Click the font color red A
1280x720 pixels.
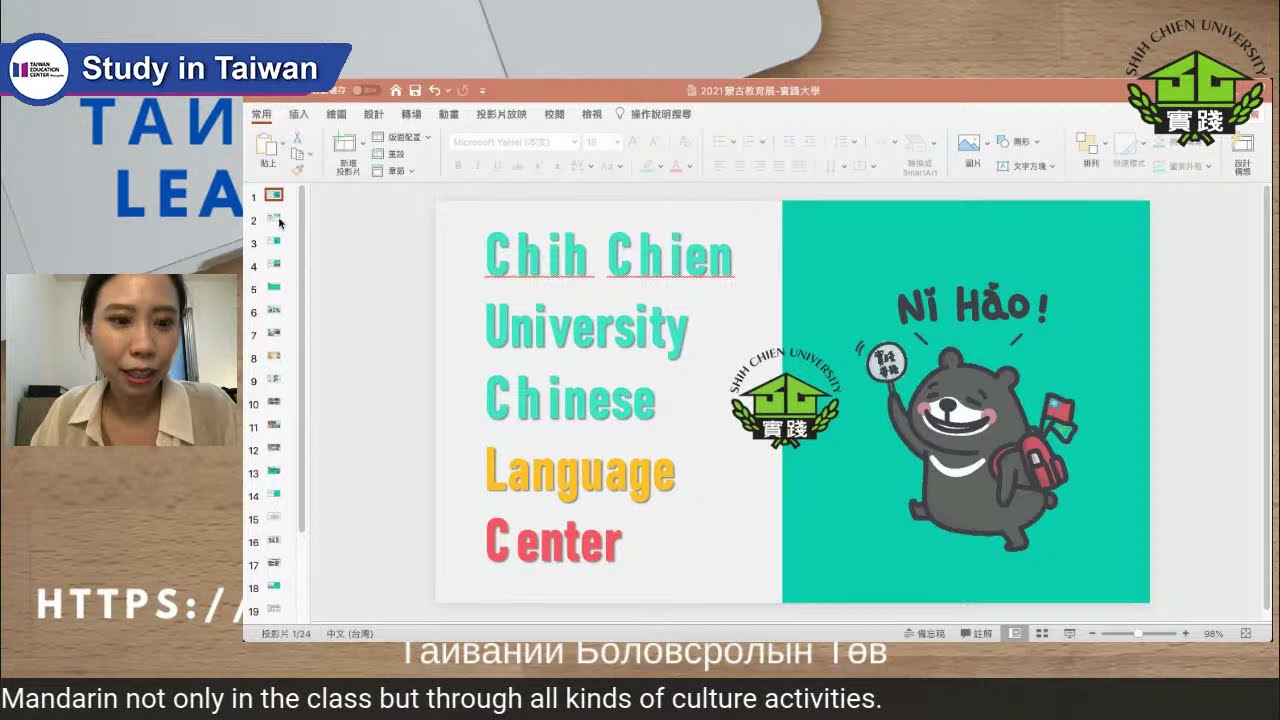(676, 166)
